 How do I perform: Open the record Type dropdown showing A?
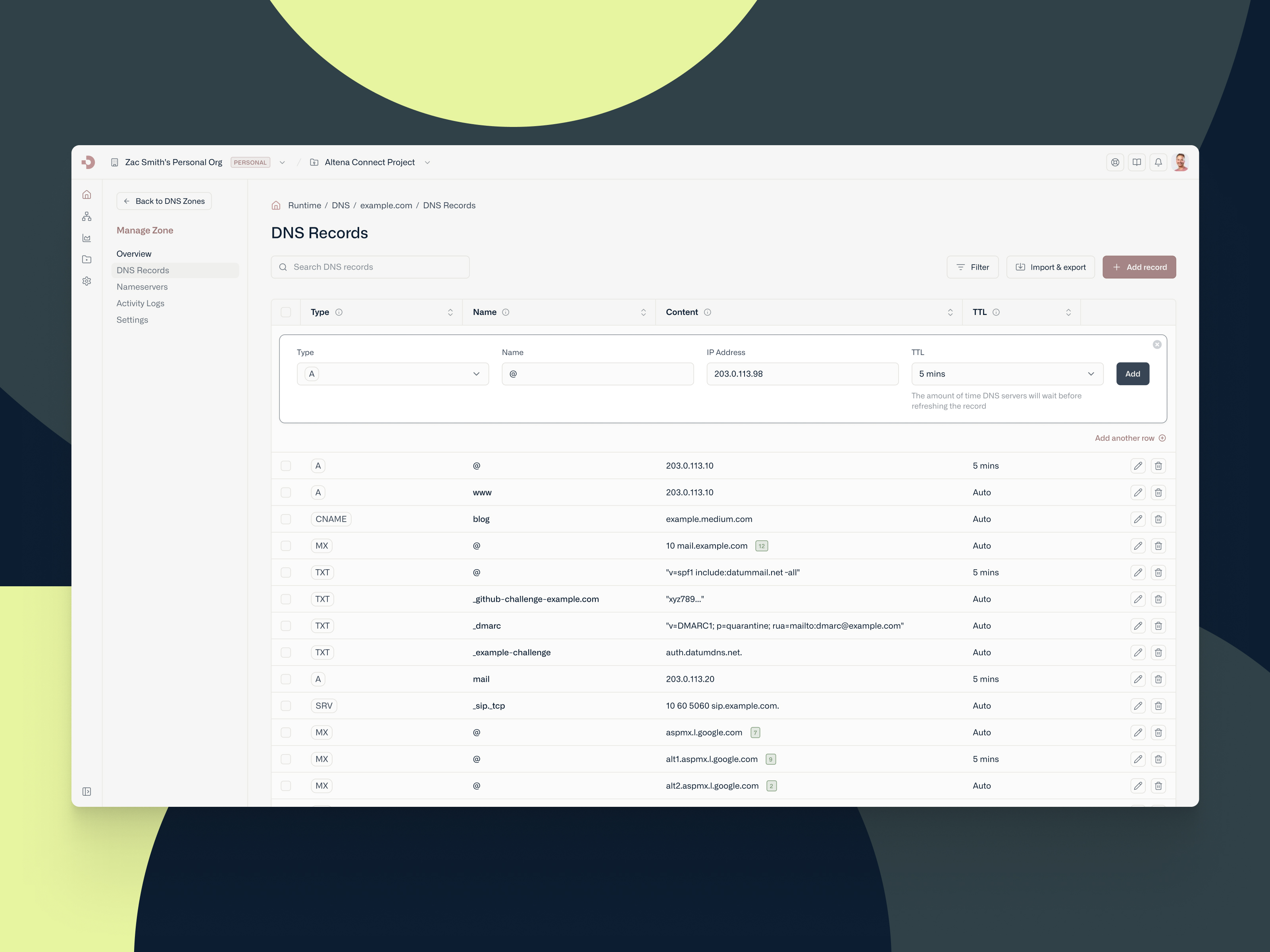[393, 374]
